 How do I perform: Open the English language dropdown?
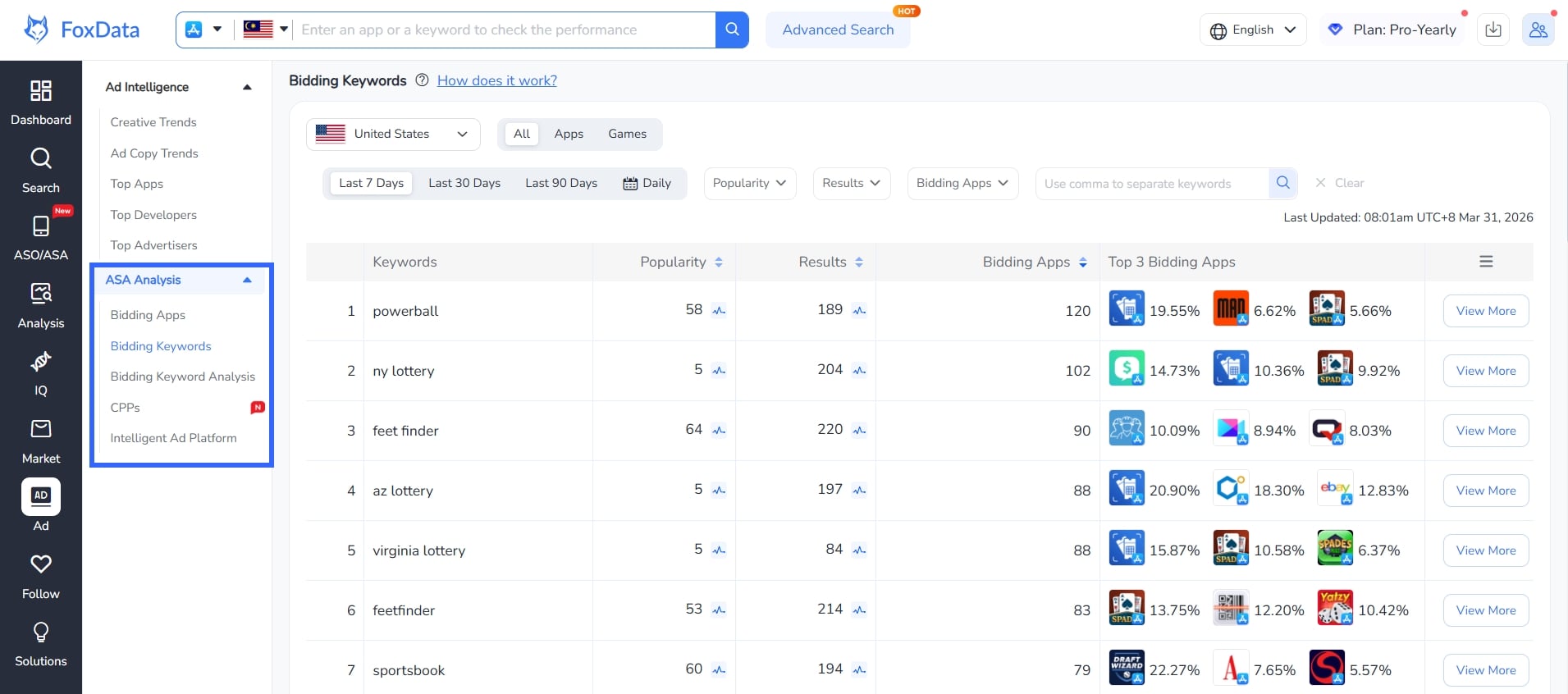click(1253, 30)
